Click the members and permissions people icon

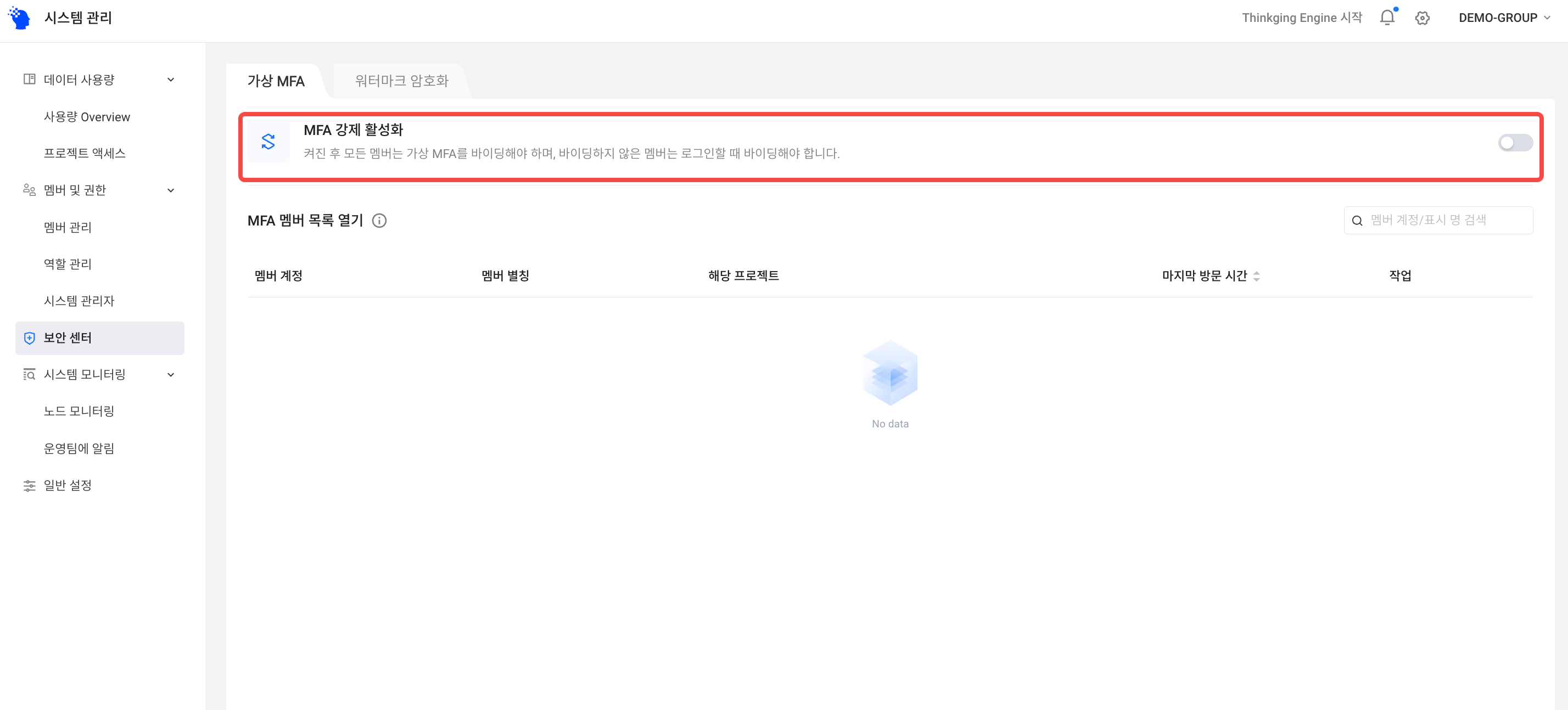[x=29, y=190]
